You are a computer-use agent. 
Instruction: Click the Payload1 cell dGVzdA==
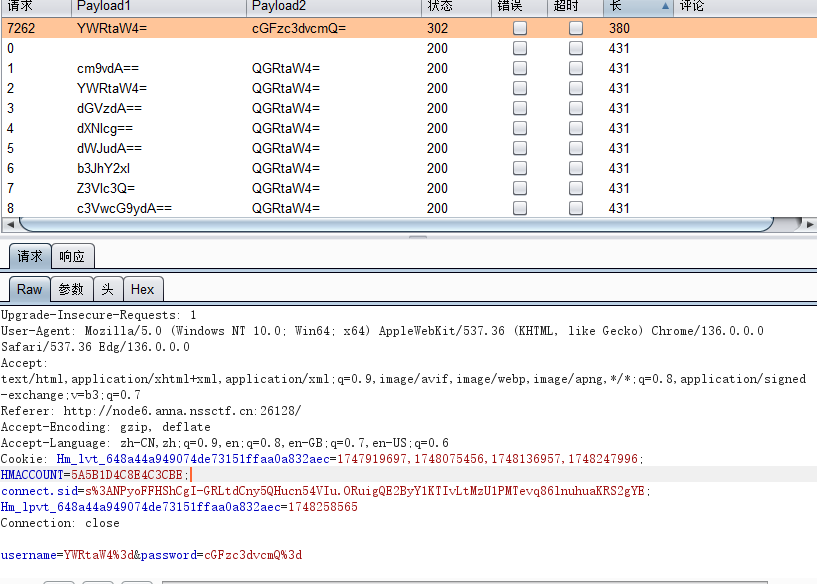pos(109,108)
